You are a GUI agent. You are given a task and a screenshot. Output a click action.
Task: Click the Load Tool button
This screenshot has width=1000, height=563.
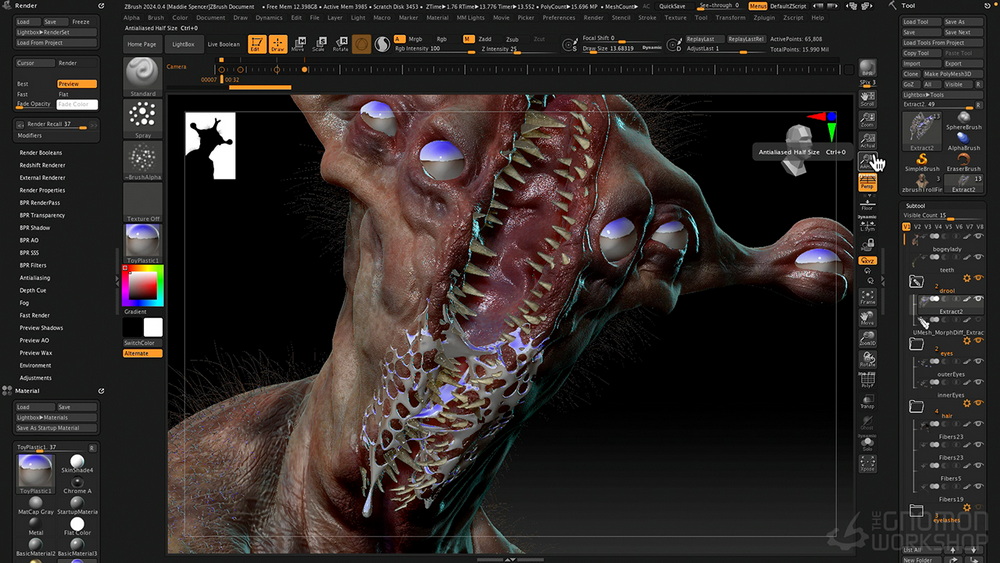click(x=922, y=22)
